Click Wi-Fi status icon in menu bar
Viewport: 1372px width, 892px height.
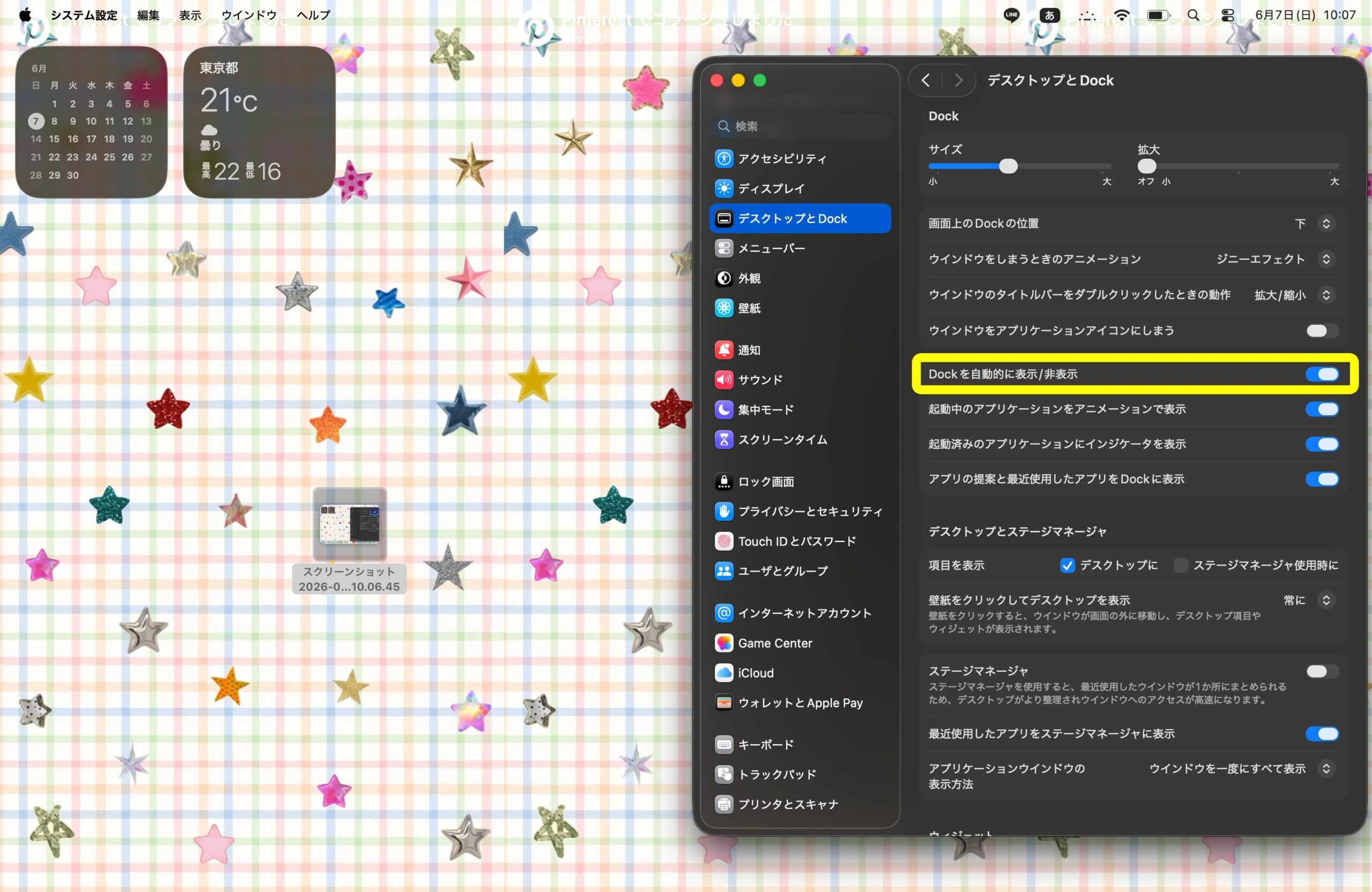(x=1122, y=15)
